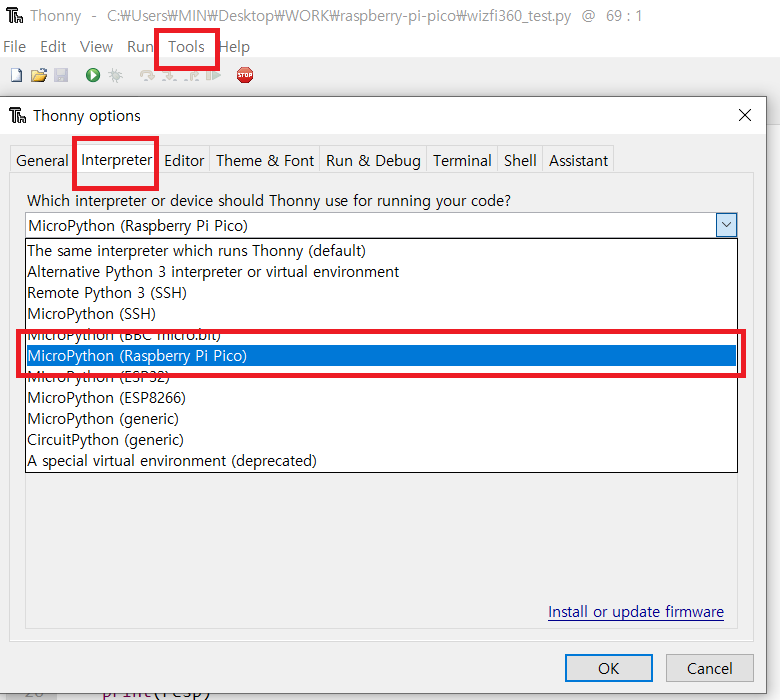The height and width of the screenshot is (700, 780).
Task: Open the Run menu
Action: pyautogui.click(x=140, y=47)
